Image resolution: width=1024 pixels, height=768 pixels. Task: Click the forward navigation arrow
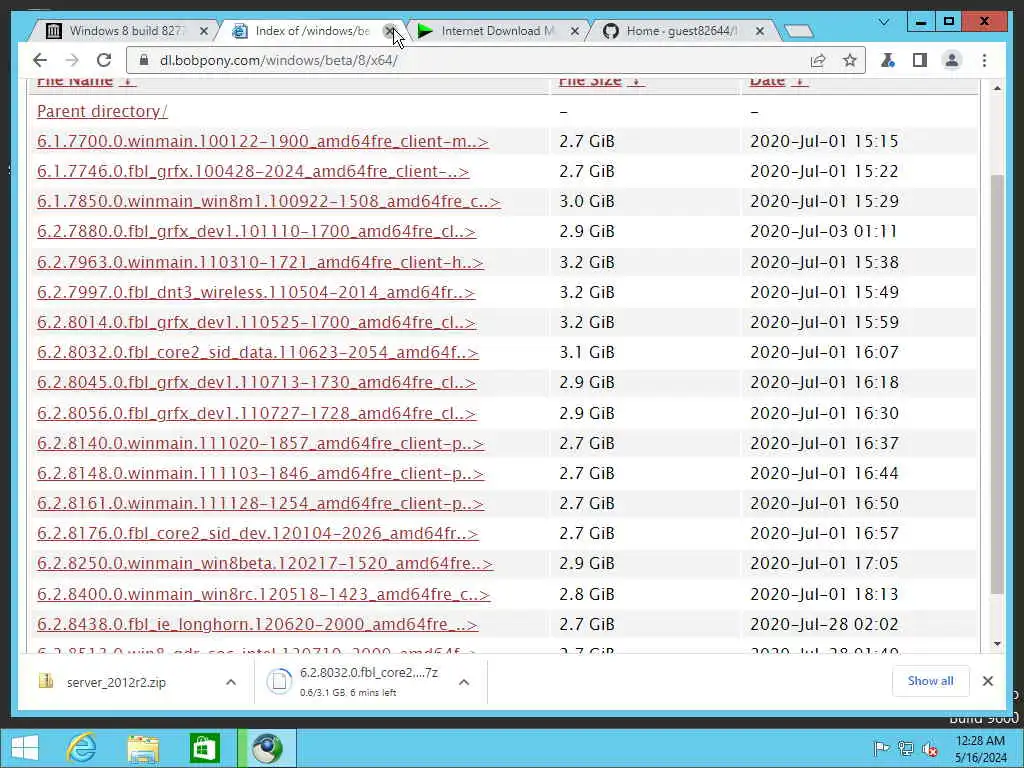tap(72, 60)
